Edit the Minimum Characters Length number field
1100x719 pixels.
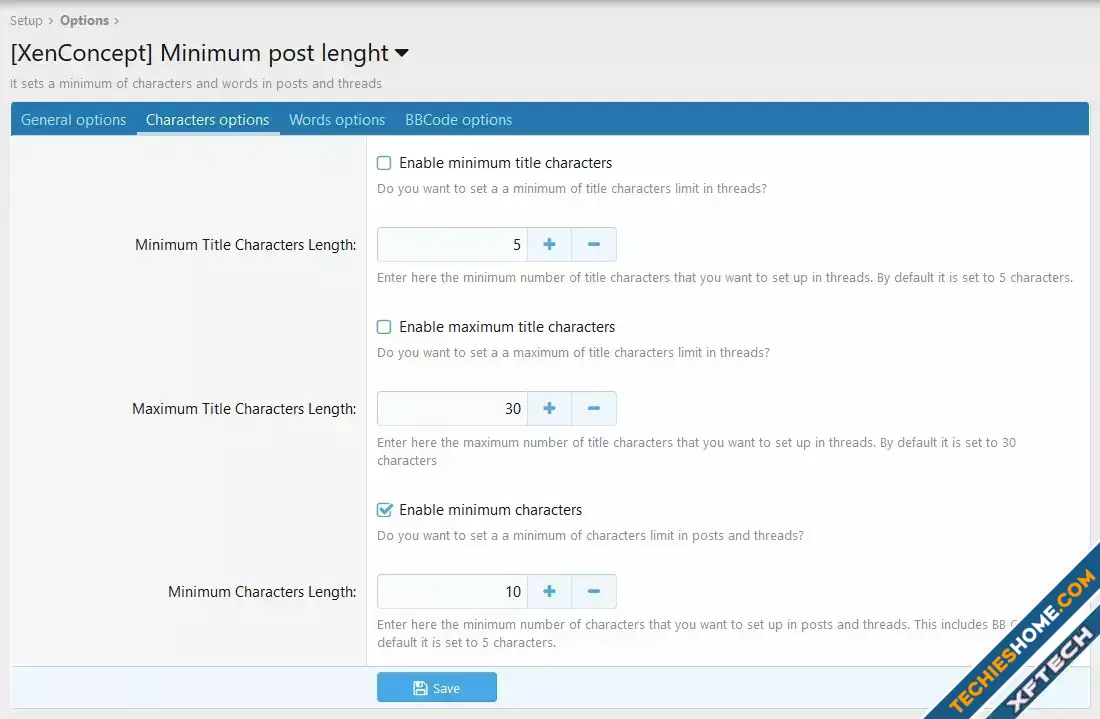pyautogui.click(x=452, y=591)
